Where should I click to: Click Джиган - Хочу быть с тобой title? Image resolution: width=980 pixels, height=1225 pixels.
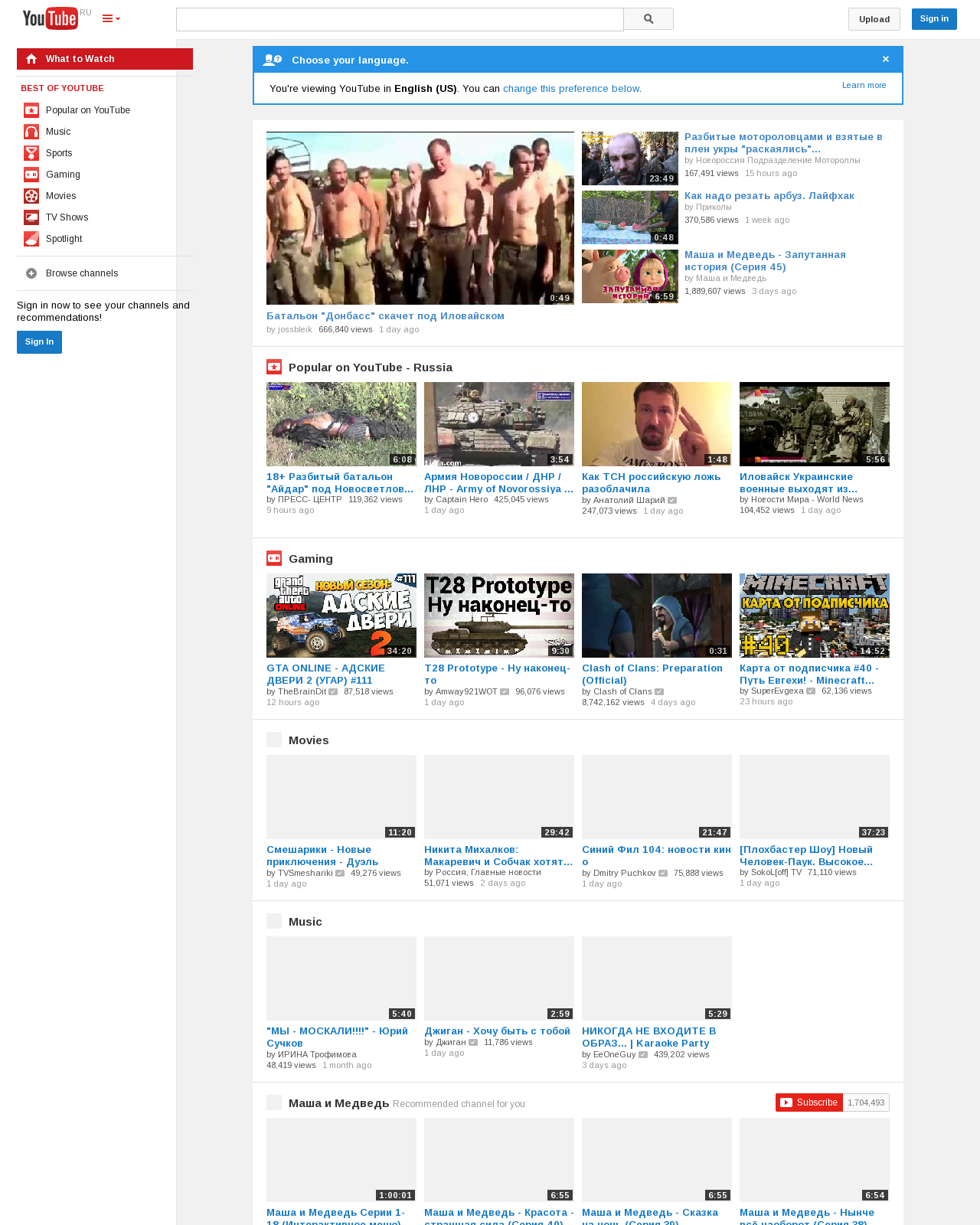tap(498, 1031)
